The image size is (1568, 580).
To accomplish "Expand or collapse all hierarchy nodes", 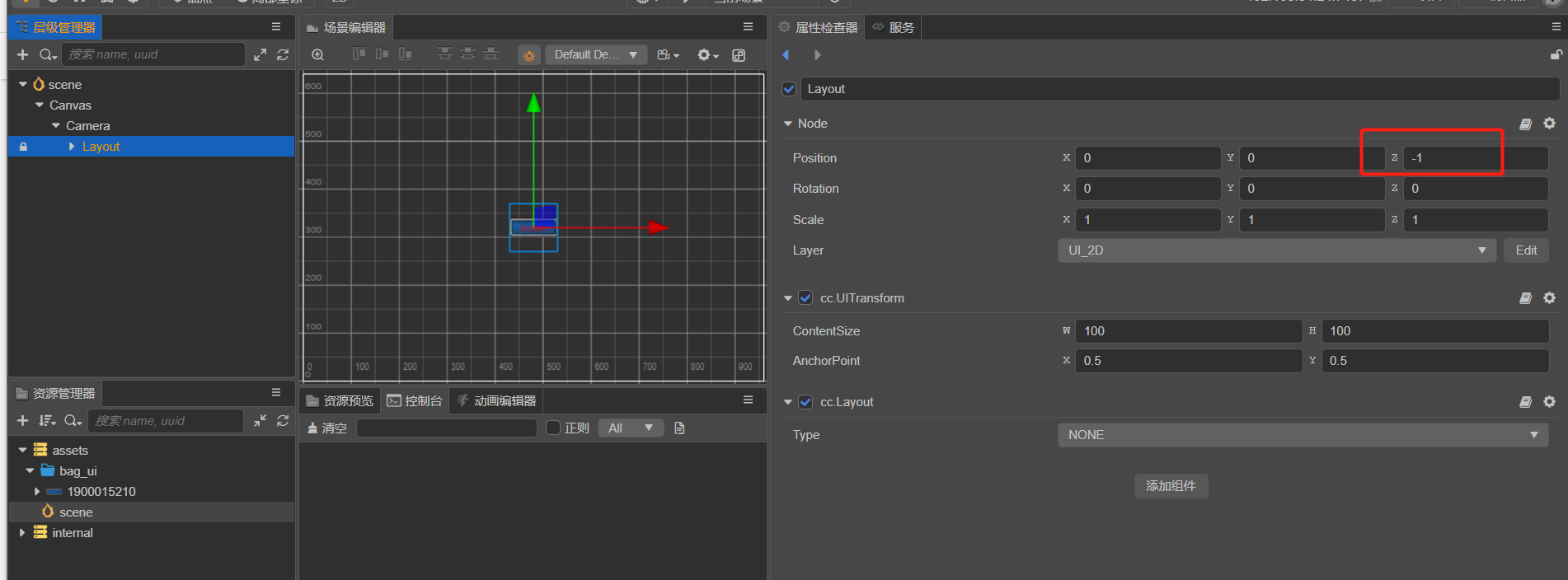I will [x=260, y=54].
